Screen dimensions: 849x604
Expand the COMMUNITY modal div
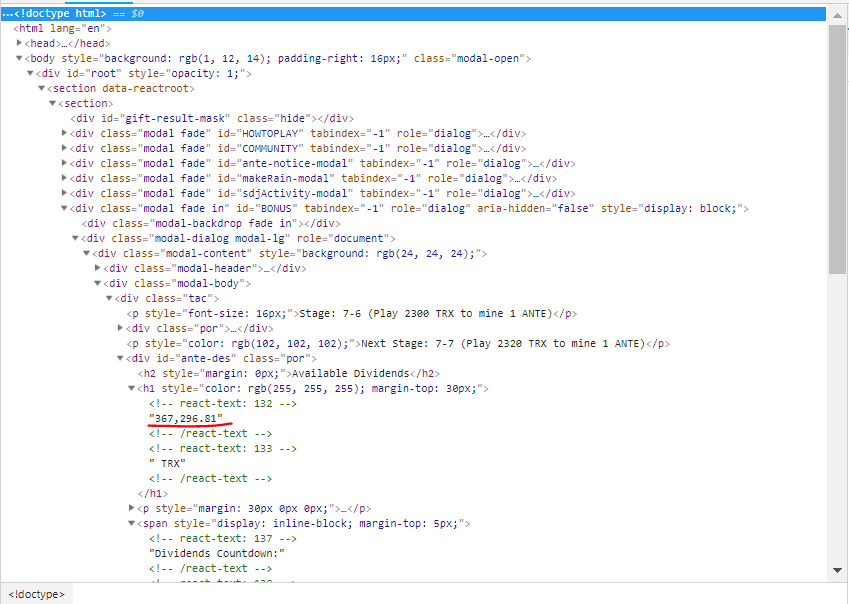64,148
